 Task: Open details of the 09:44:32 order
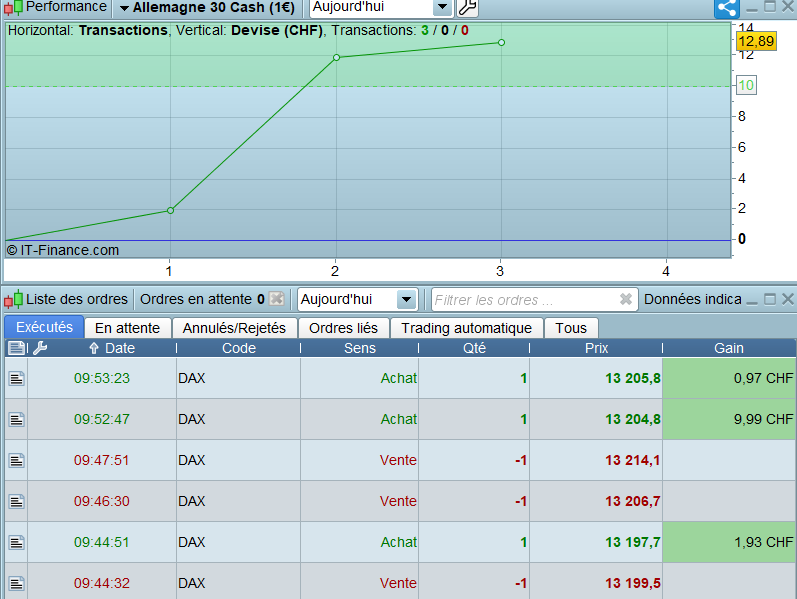pyautogui.click(x=16, y=583)
